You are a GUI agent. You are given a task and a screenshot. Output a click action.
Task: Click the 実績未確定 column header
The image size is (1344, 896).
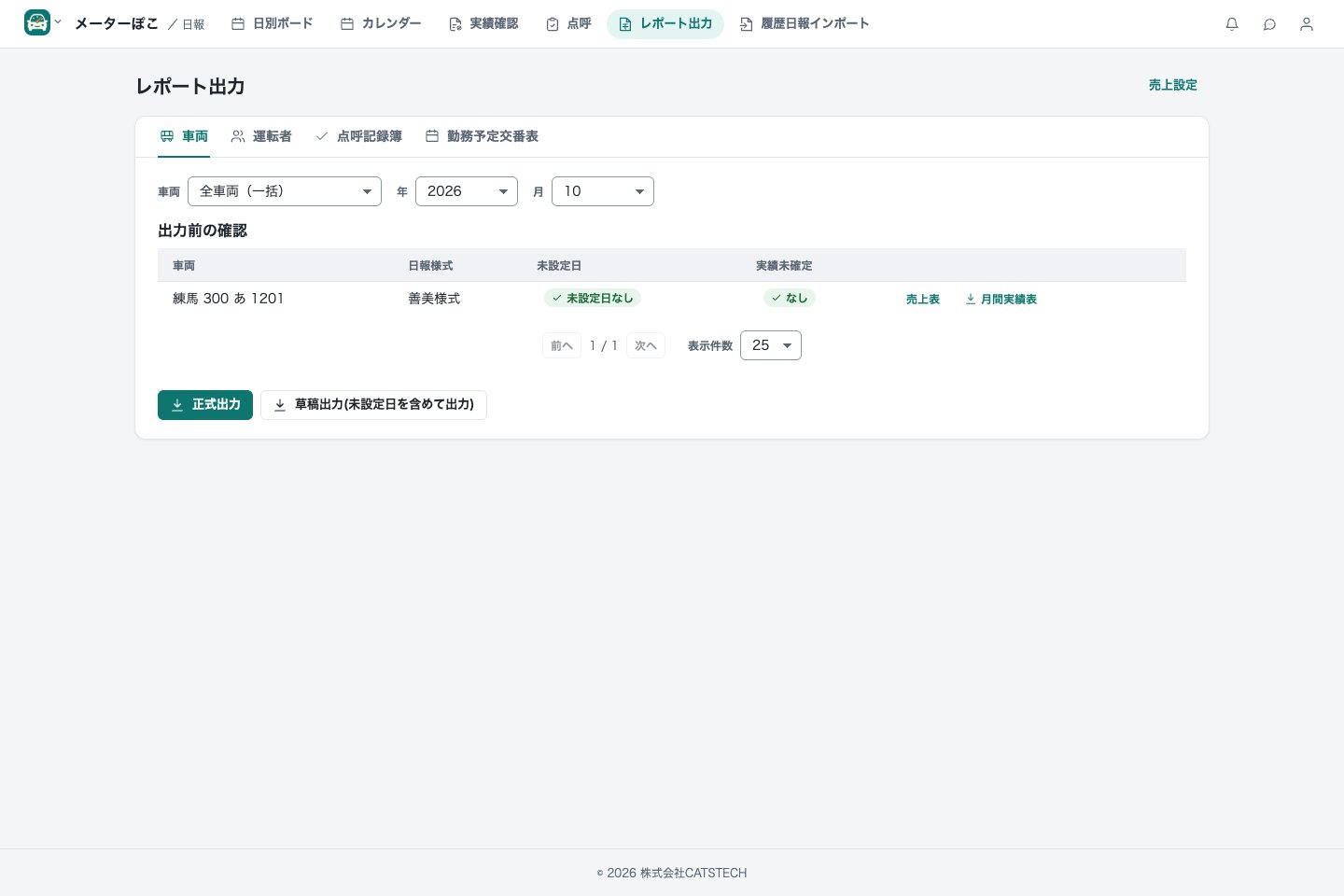(784, 266)
